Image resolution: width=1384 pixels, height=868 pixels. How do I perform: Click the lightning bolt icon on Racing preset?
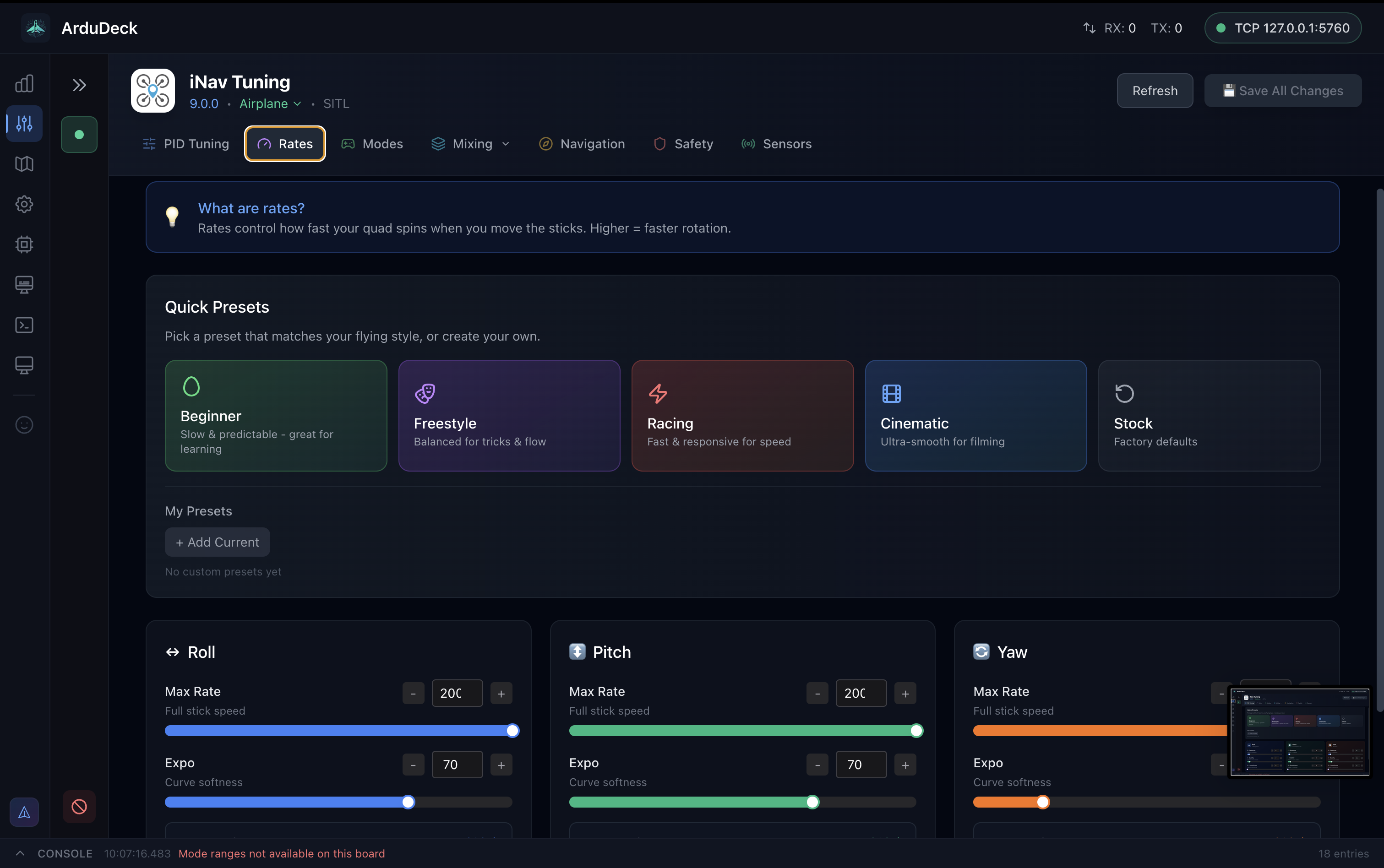point(658,393)
